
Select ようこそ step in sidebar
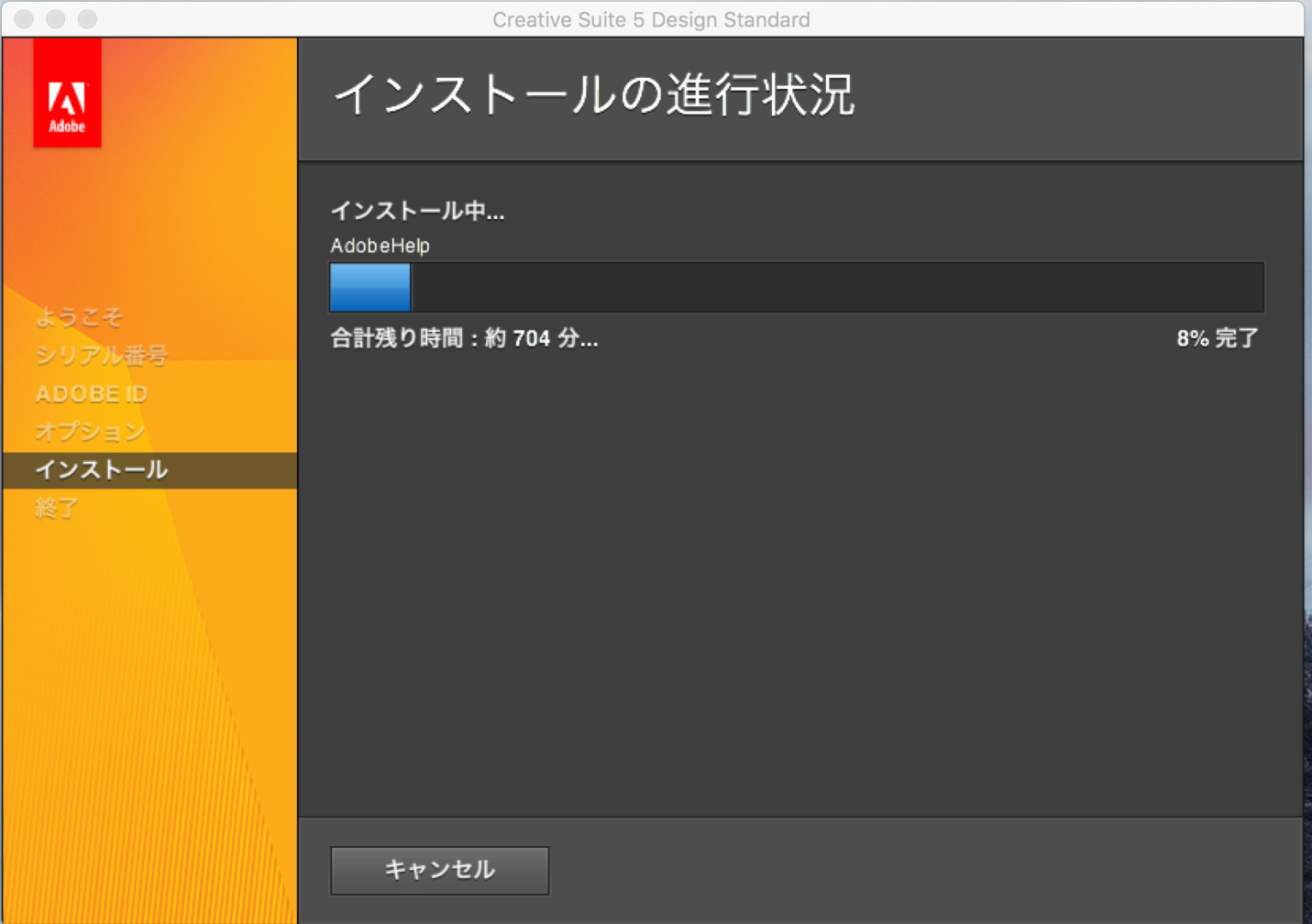click(x=80, y=317)
